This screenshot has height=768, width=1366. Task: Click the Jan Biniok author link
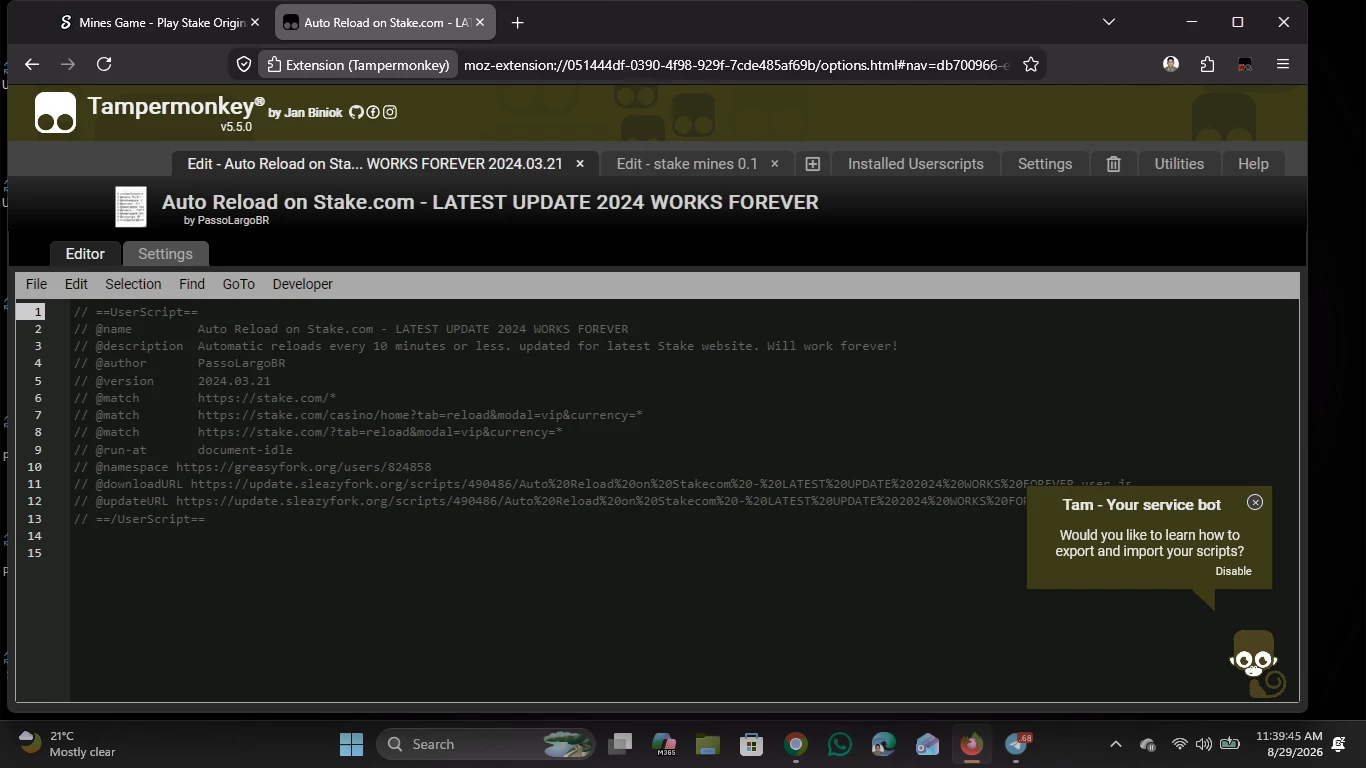(x=313, y=113)
